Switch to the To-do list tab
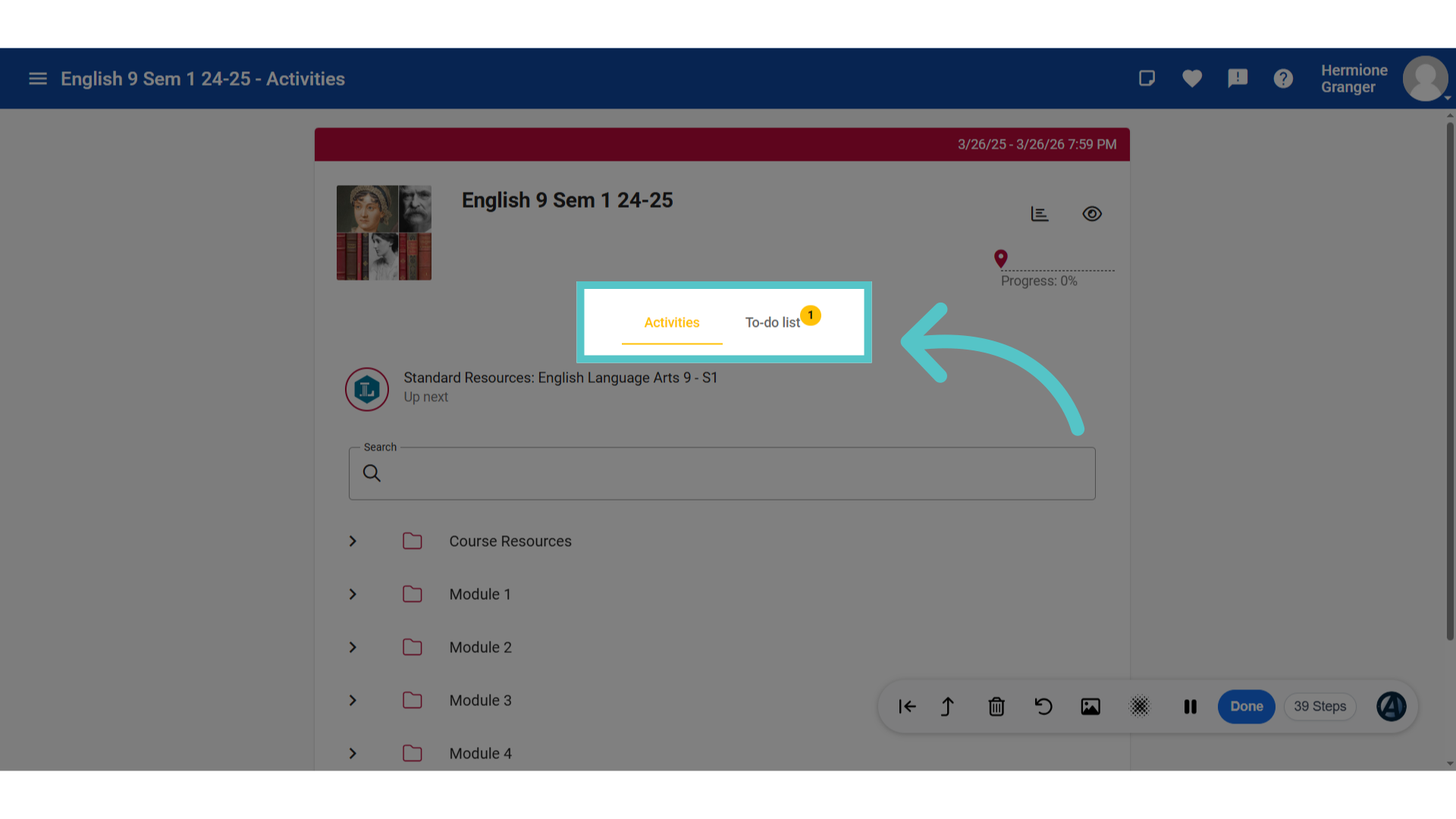Viewport: 1456px width, 819px height. pos(772,322)
